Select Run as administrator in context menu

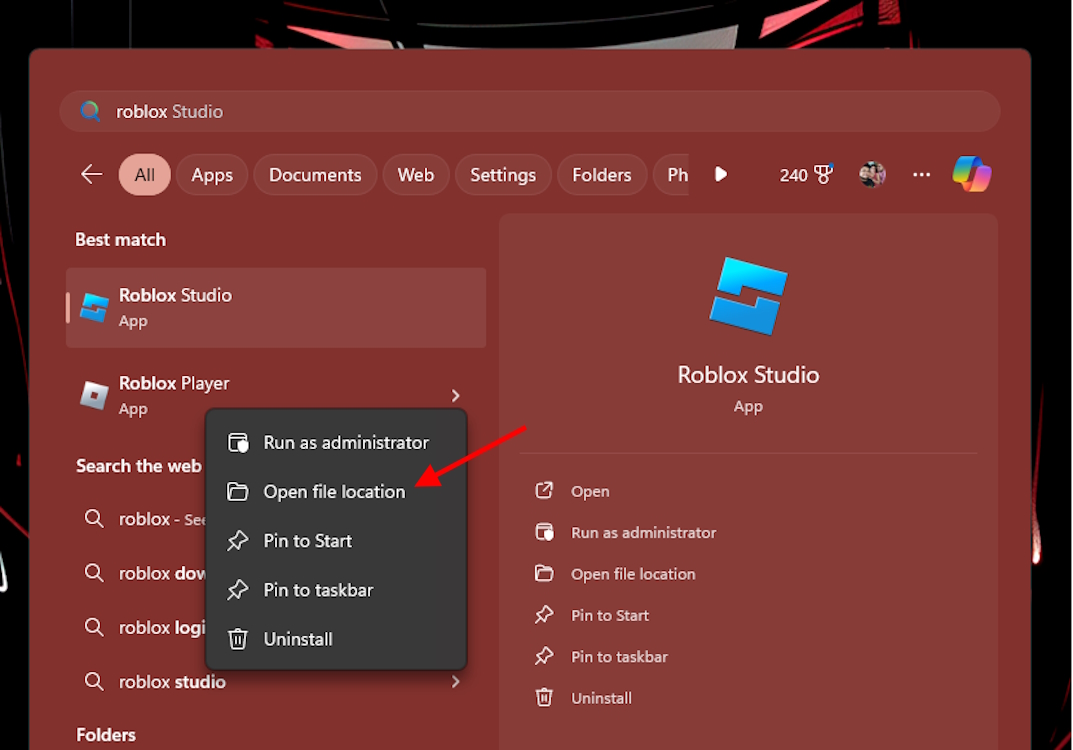(x=345, y=443)
